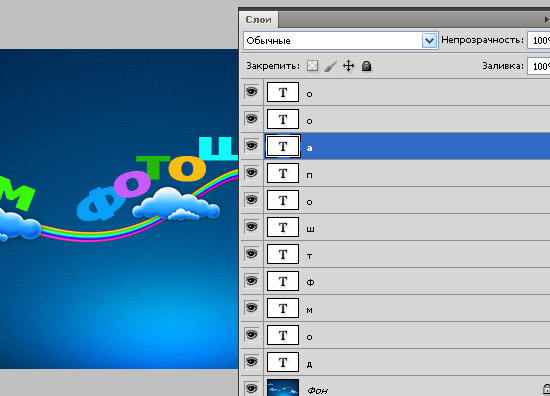Enable lock position cross-arrows icon

coord(348,66)
